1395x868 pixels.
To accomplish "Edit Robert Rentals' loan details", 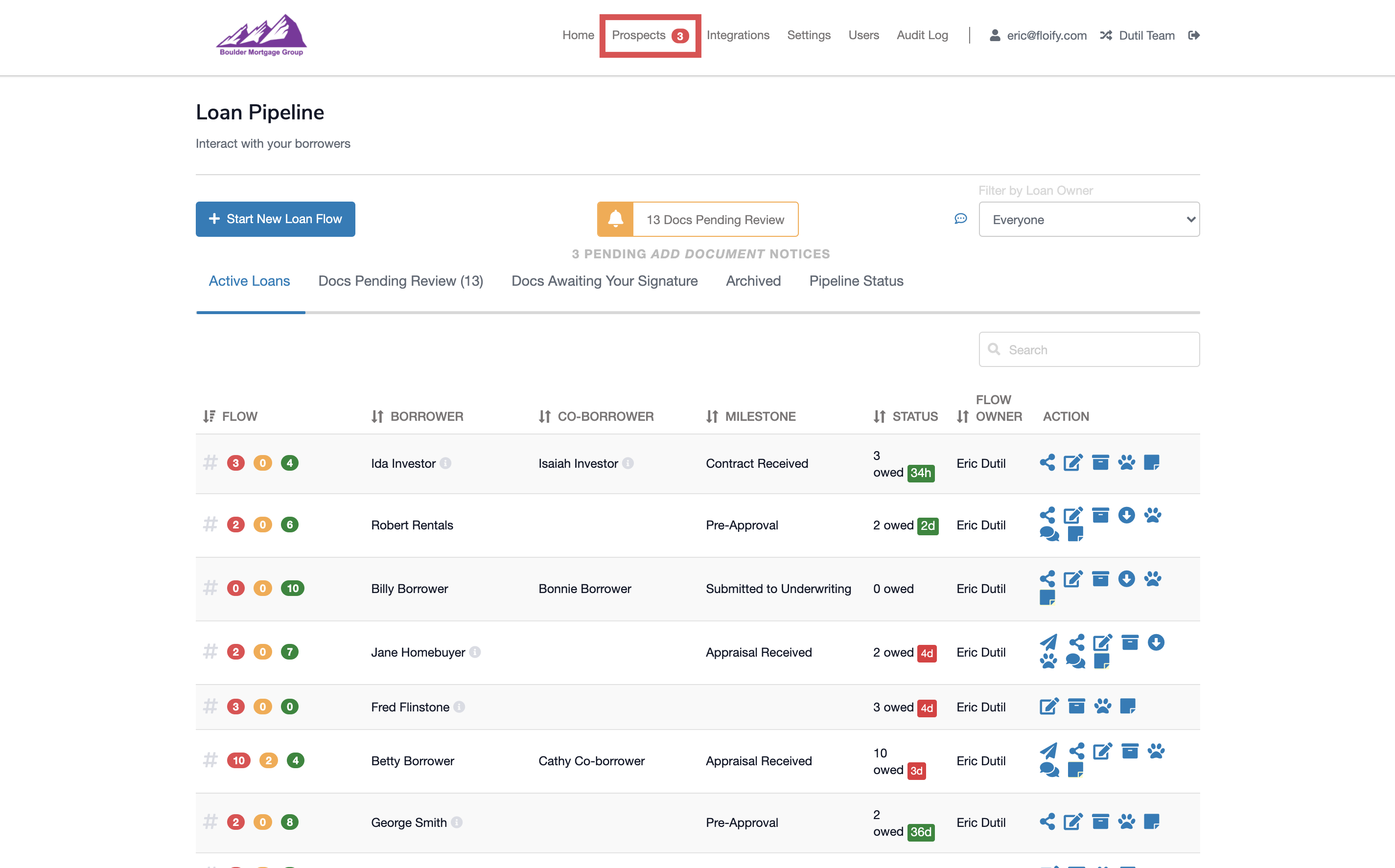I will click(1073, 514).
